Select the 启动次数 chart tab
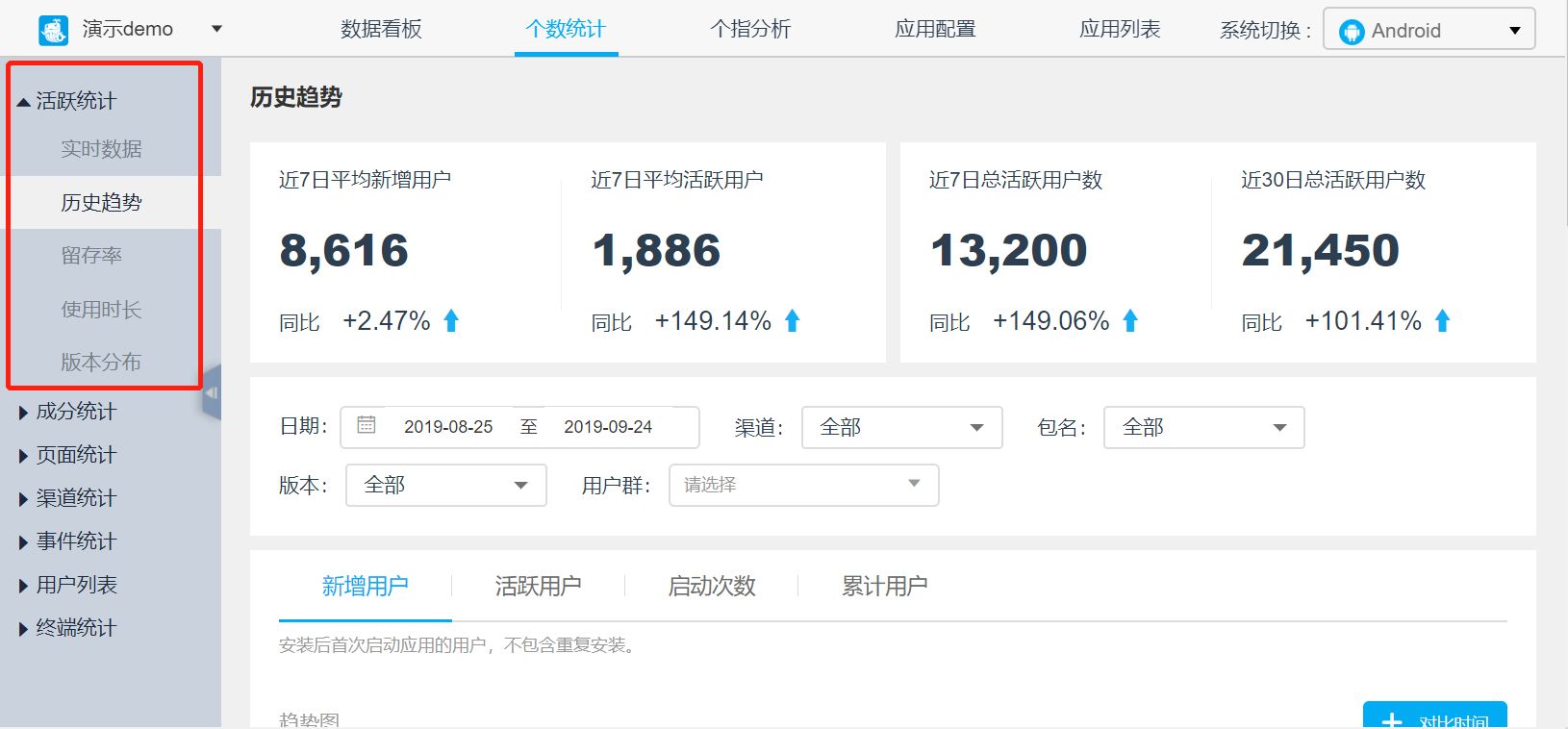The width and height of the screenshot is (1568, 729). click(x=712, y=586)
